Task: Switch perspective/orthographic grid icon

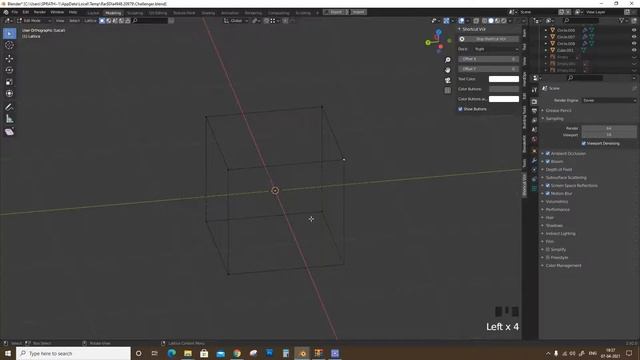Action: (x=448, y=91)
